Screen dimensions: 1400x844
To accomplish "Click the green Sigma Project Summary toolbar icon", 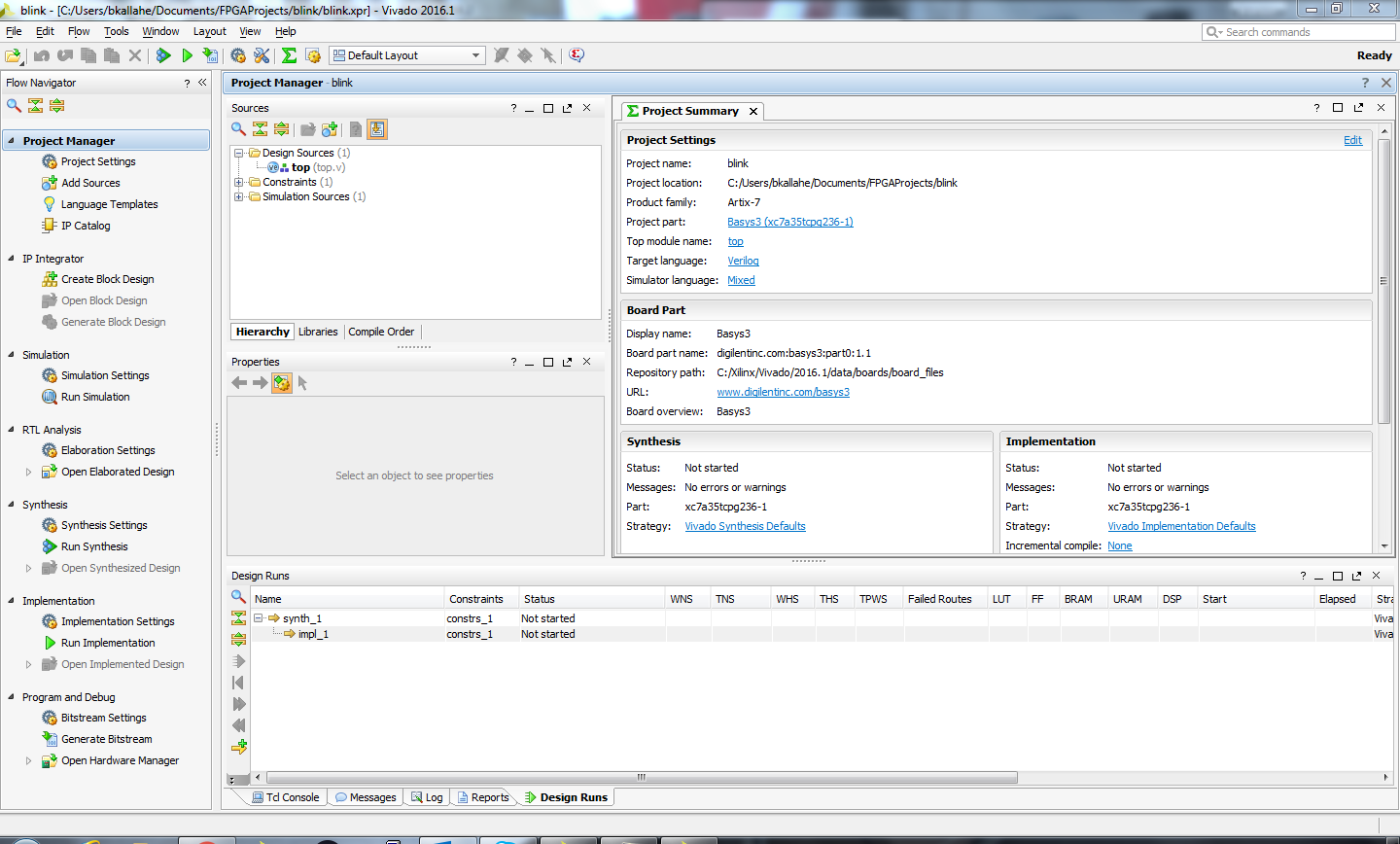I will click(289, 55).
